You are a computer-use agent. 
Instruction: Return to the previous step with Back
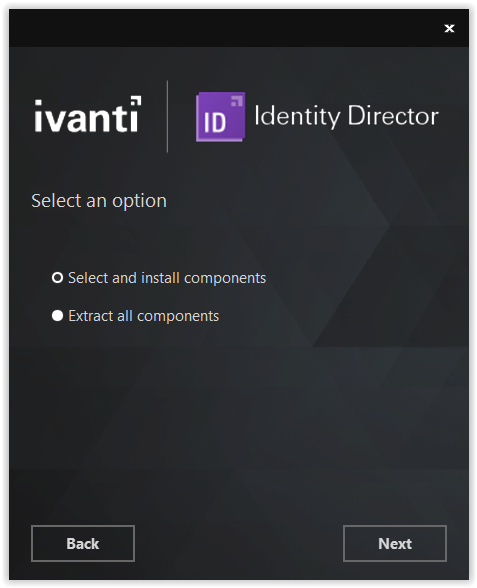point(83,543)
